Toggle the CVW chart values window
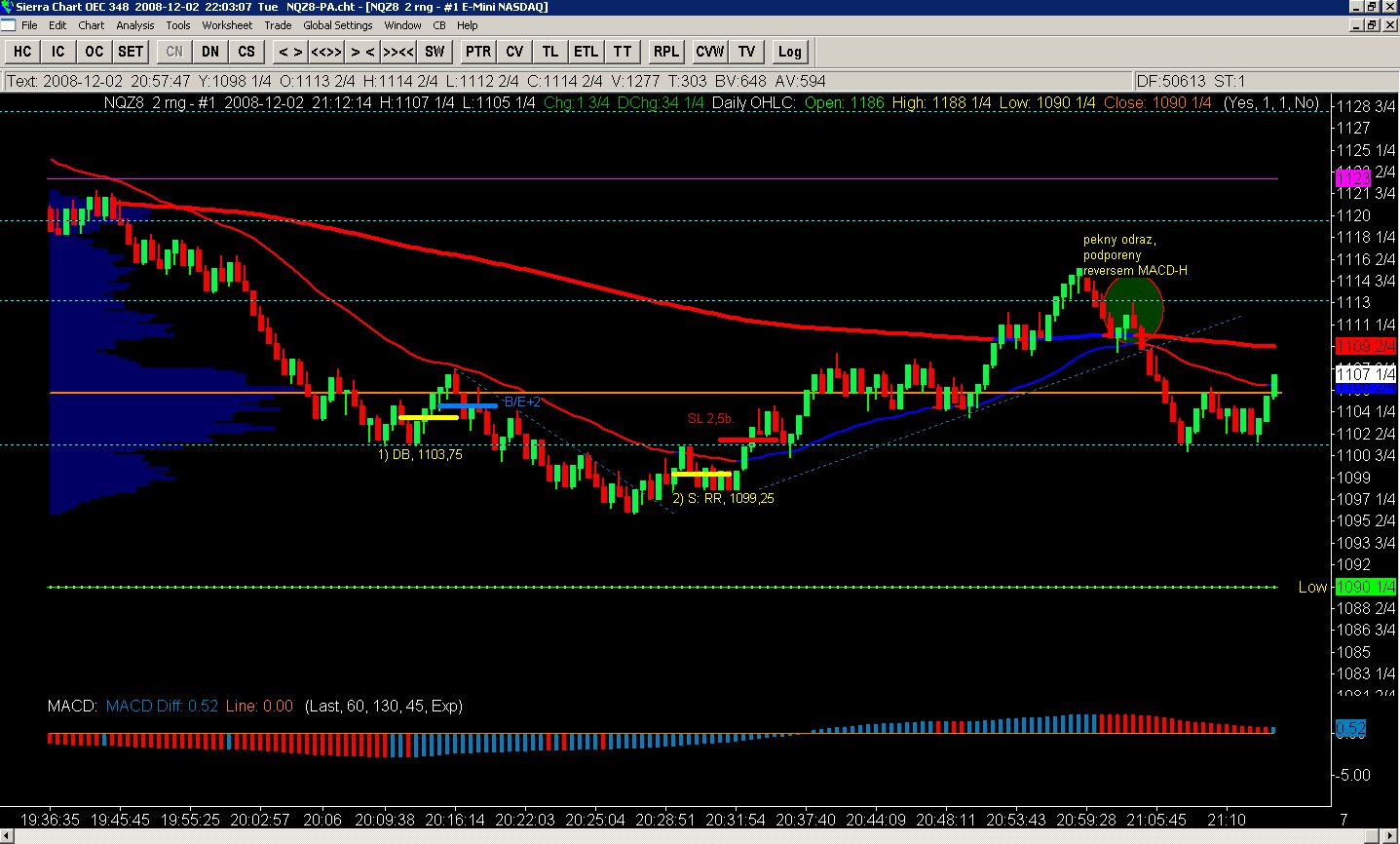Image resolution: width=1400 pixels, height=844 pixels. click(709, 52)
